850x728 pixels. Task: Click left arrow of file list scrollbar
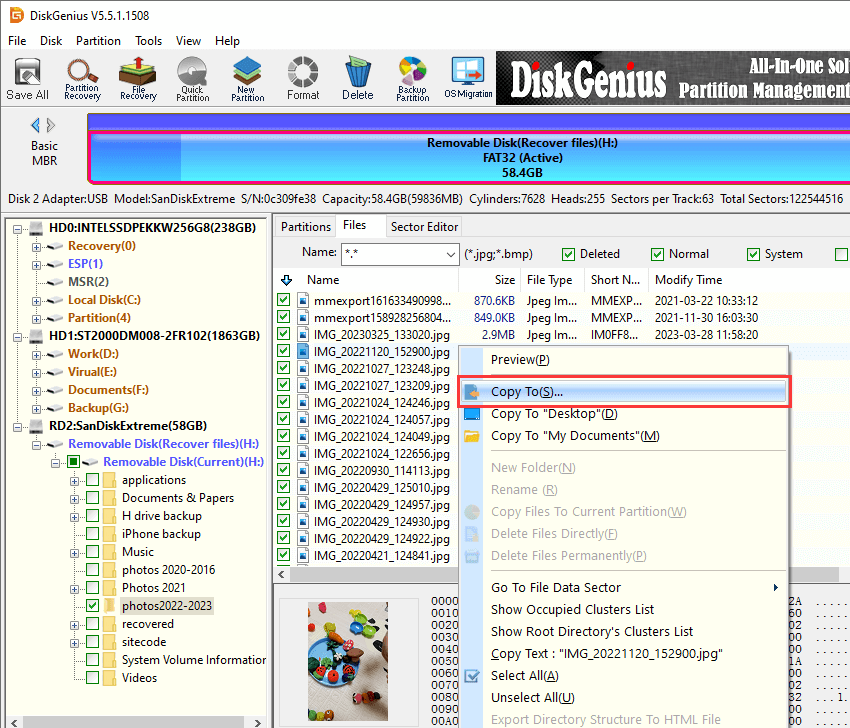[x=281, y=575]
